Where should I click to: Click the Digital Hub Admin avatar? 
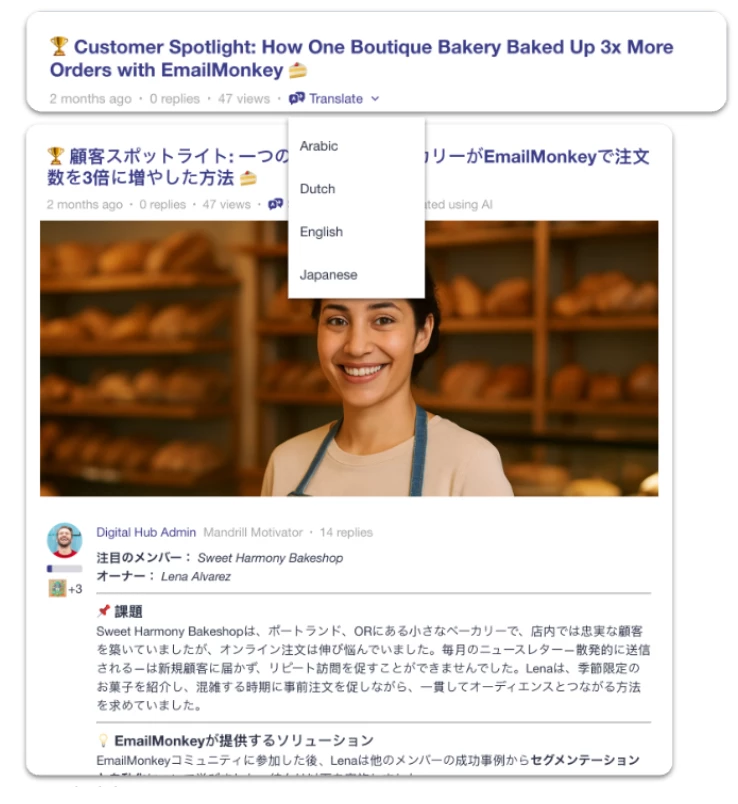(x=64, y=540)
